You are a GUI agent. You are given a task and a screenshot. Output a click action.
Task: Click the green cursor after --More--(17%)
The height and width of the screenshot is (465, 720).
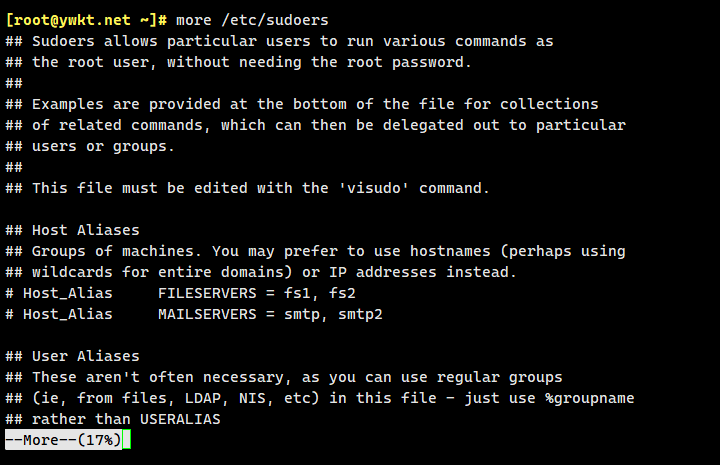tap(127, 440)
